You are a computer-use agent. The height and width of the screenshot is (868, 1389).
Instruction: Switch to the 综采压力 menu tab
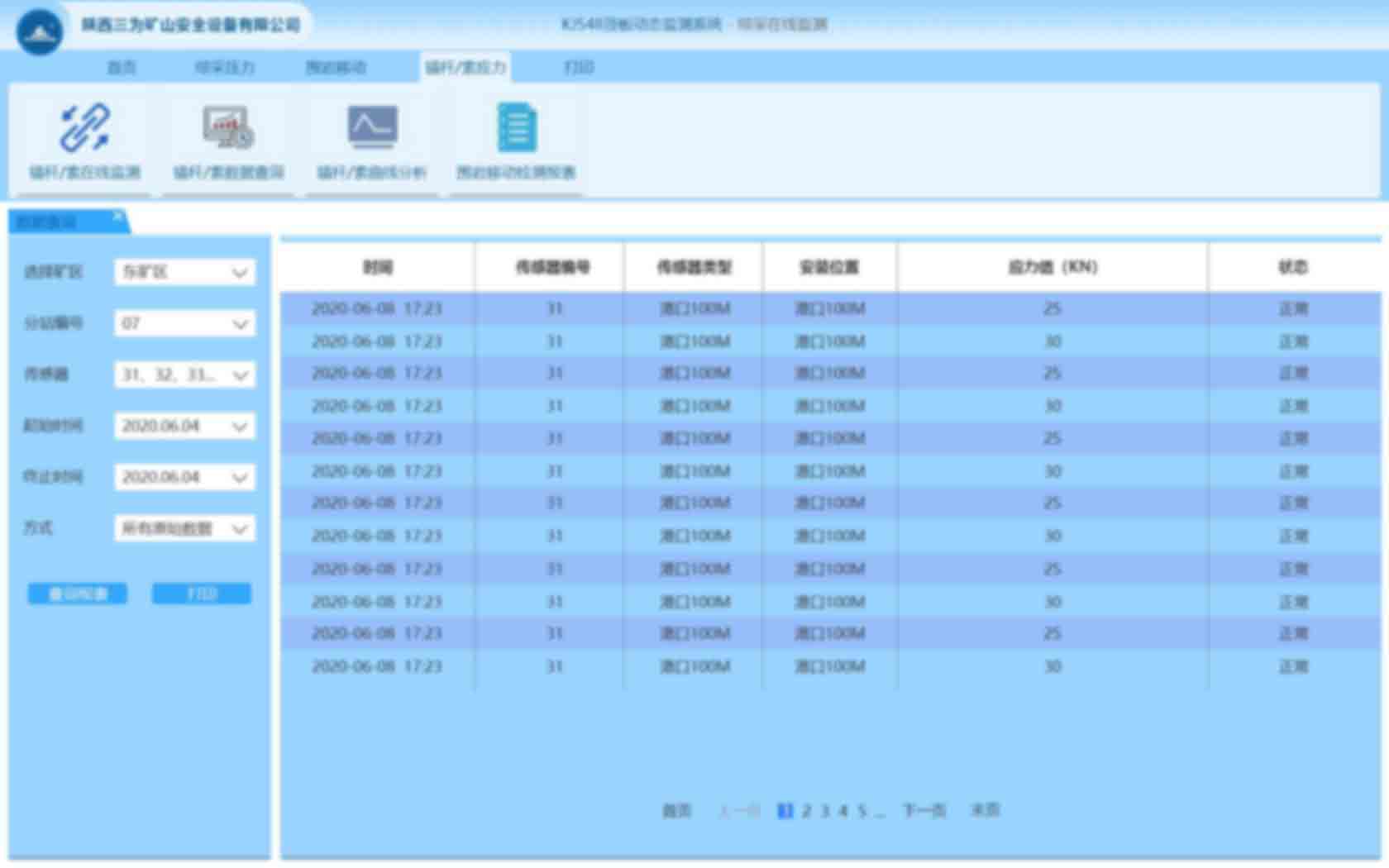(x=225, y=67)
